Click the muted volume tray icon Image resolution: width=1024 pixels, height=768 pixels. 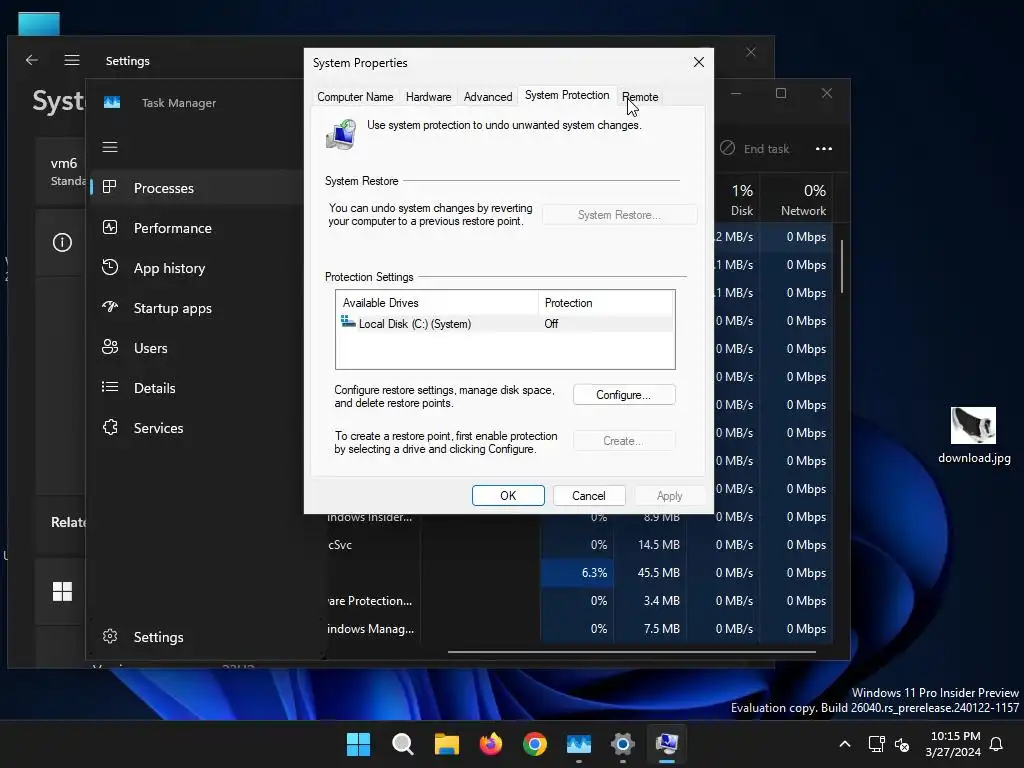pyautogui.click(x=902, y=744)
